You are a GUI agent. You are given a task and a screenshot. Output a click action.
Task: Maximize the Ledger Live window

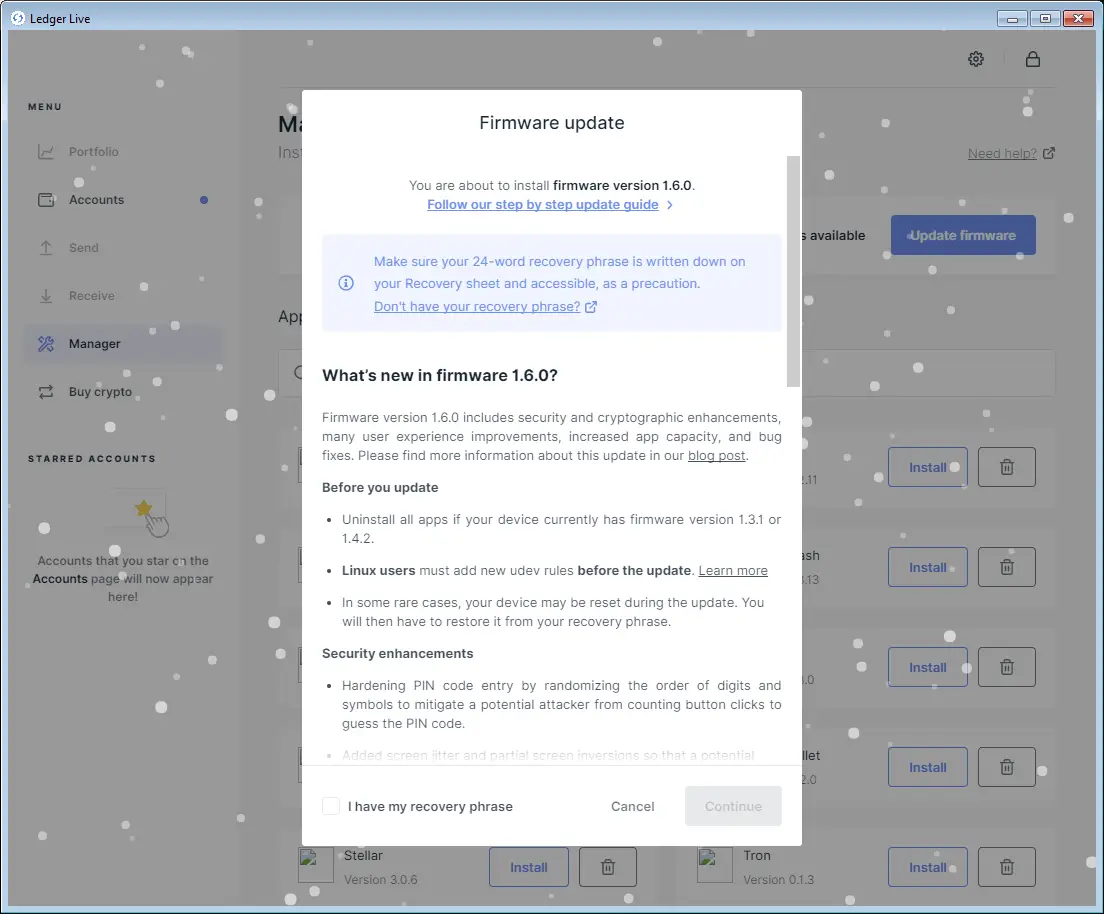(1045, 19)
